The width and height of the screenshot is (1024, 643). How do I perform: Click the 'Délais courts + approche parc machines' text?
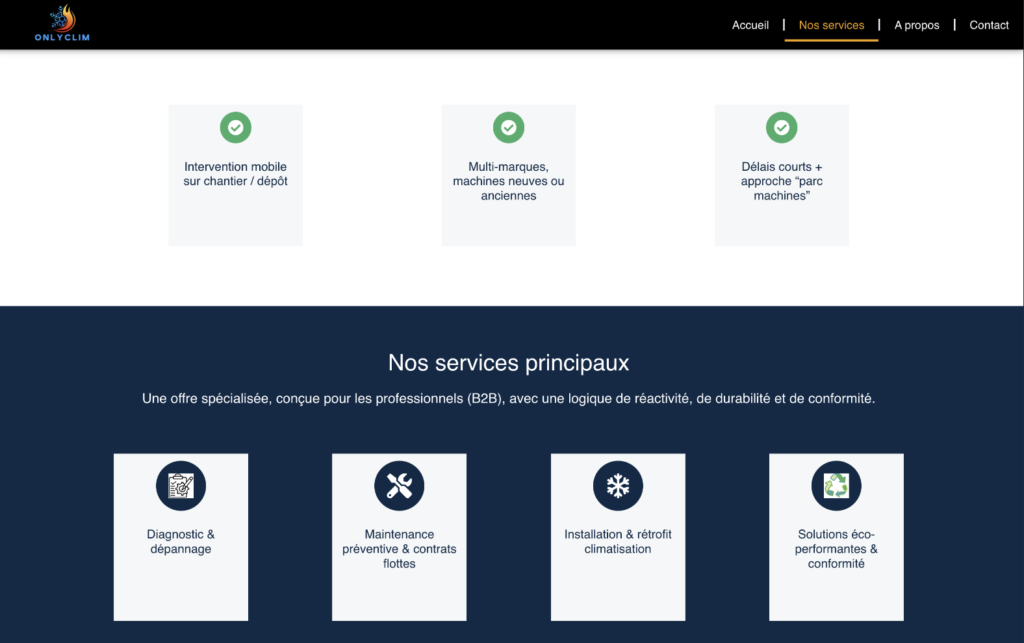point(781,181)
